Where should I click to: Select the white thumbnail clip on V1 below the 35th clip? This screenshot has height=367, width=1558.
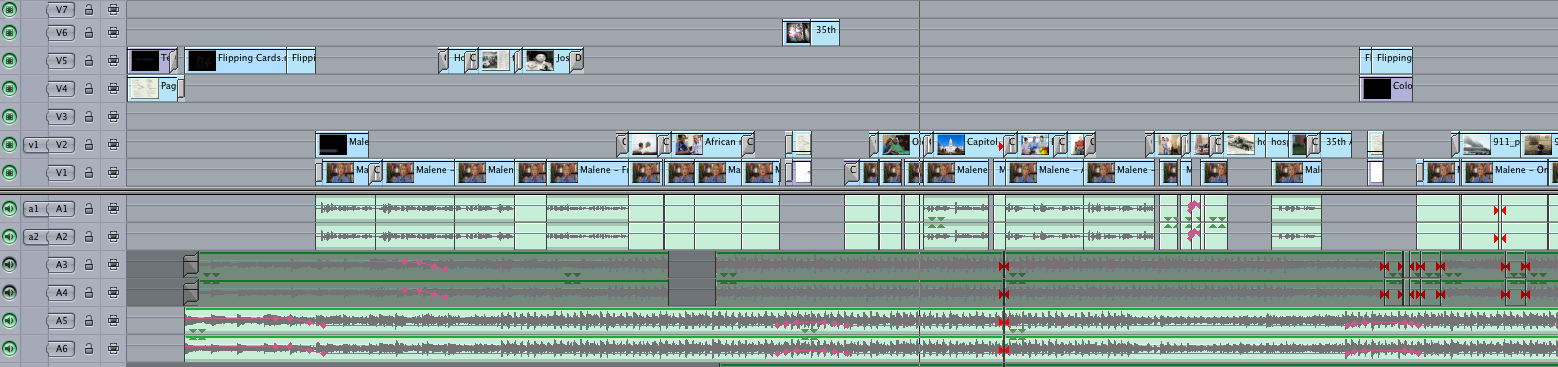(x=801, y=172)
